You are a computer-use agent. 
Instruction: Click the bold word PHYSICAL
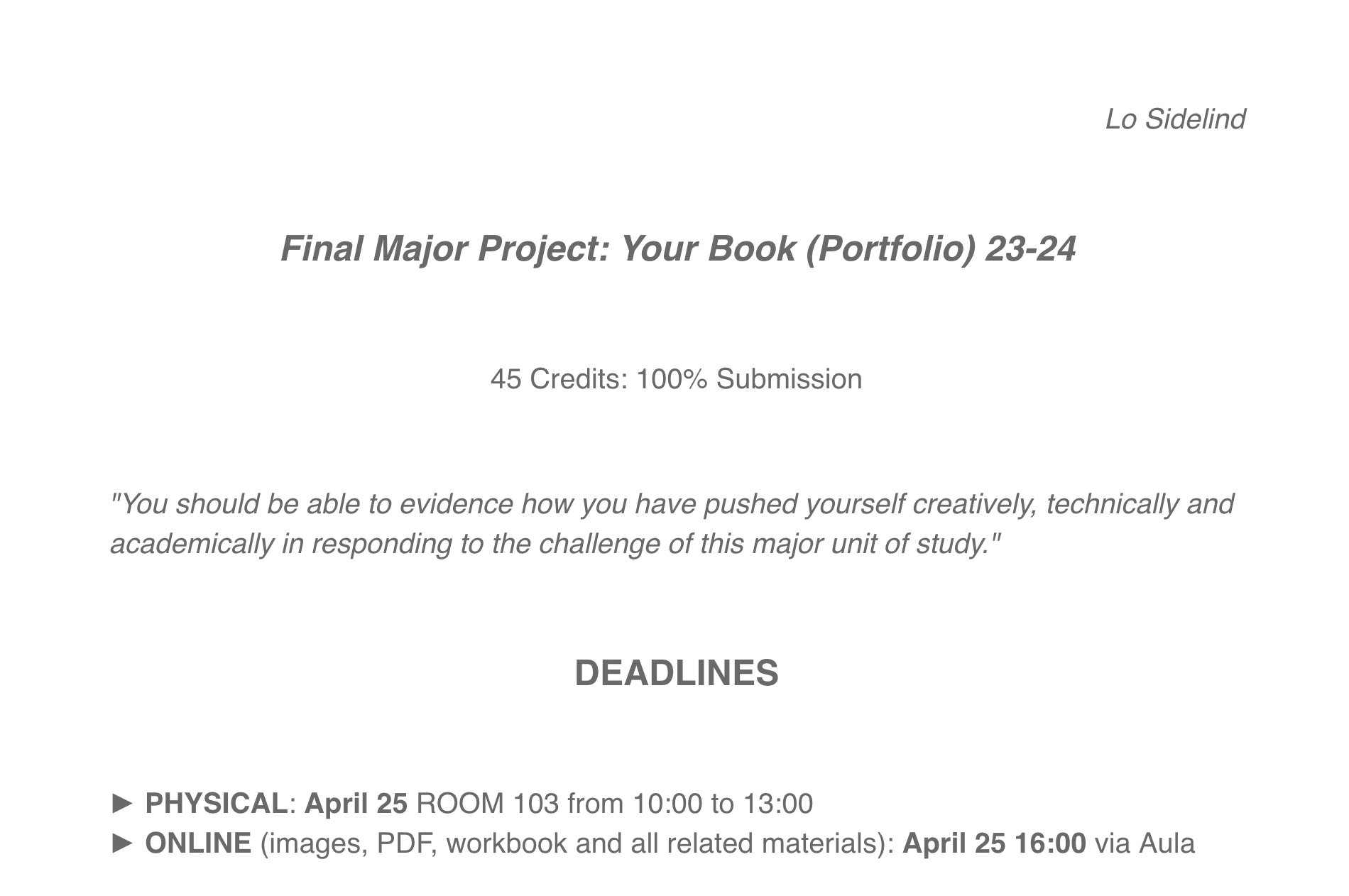tap(216, 804)
